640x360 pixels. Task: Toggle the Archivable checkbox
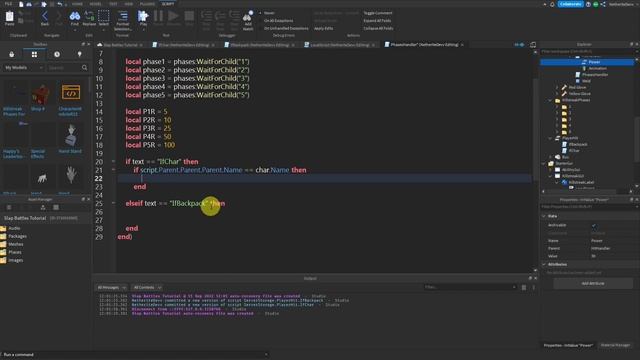click(x=594, y=225)
